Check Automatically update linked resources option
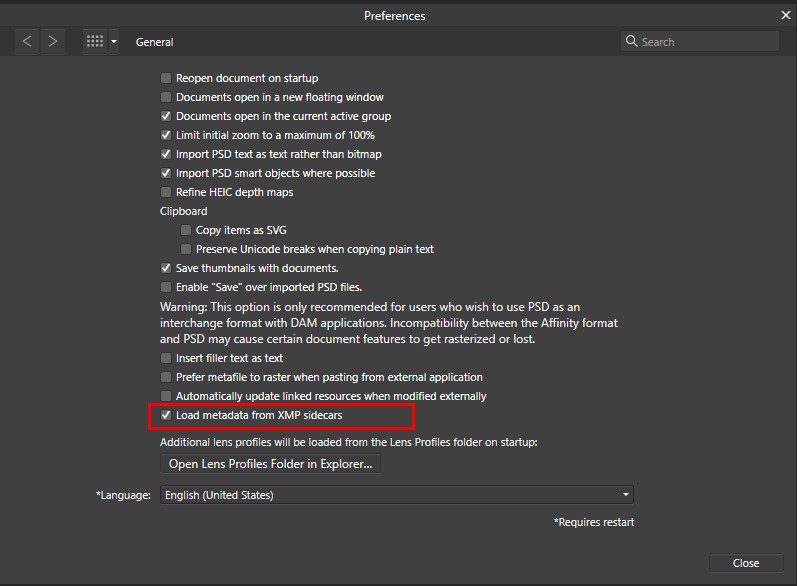This screenshot has width=797, height=586. (x=166, y=396)
